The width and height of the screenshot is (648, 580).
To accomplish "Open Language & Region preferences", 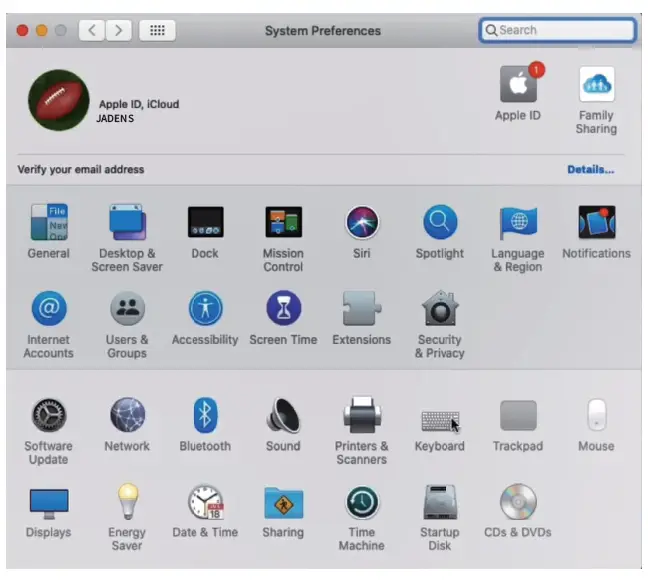I will (x=518, y=222).
